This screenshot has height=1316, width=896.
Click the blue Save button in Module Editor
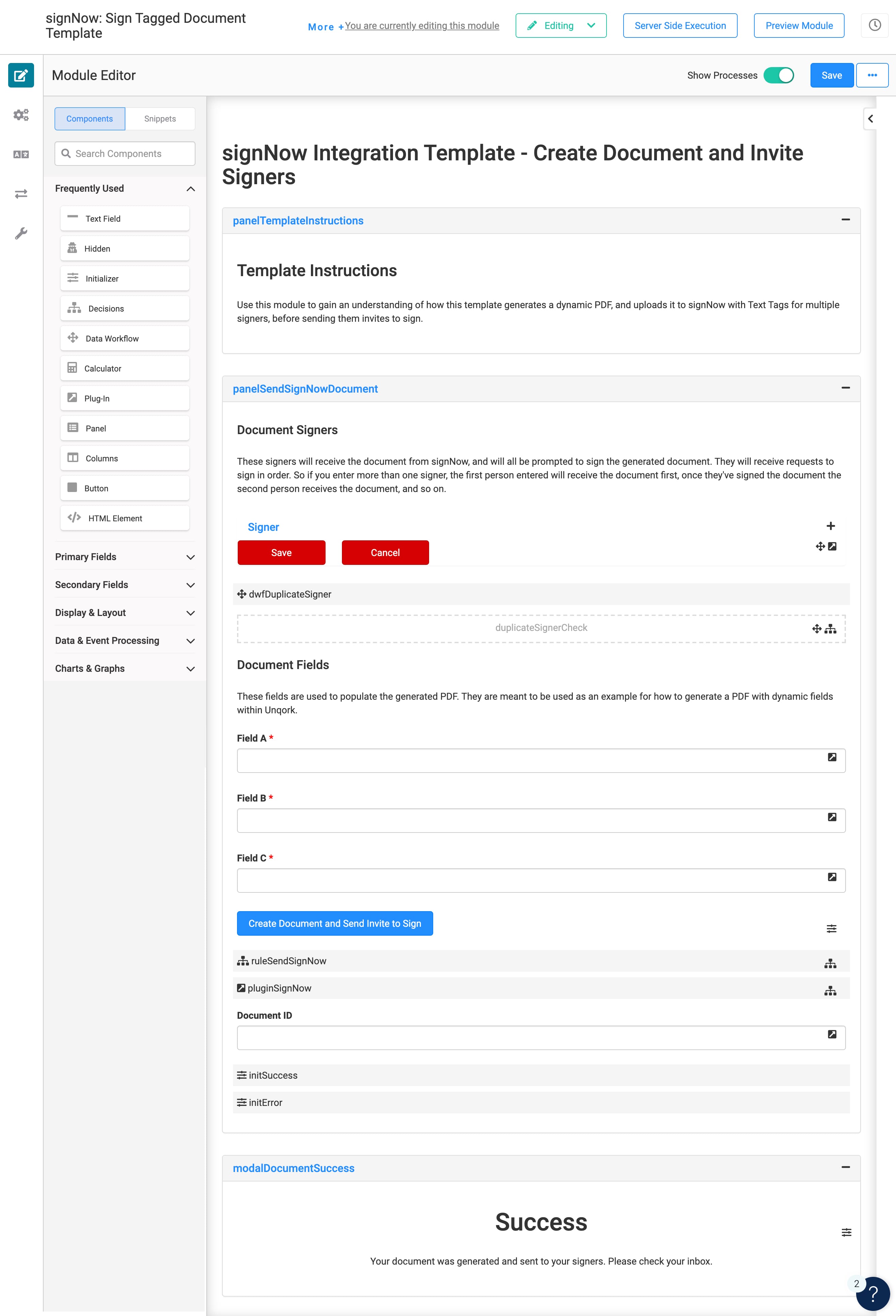[831, 75]
